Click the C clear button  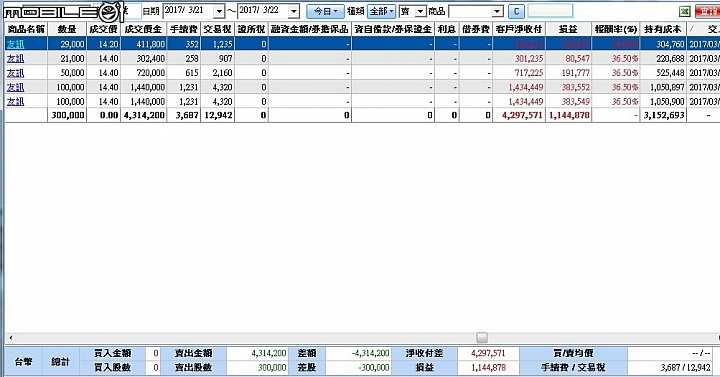(516, 11)
